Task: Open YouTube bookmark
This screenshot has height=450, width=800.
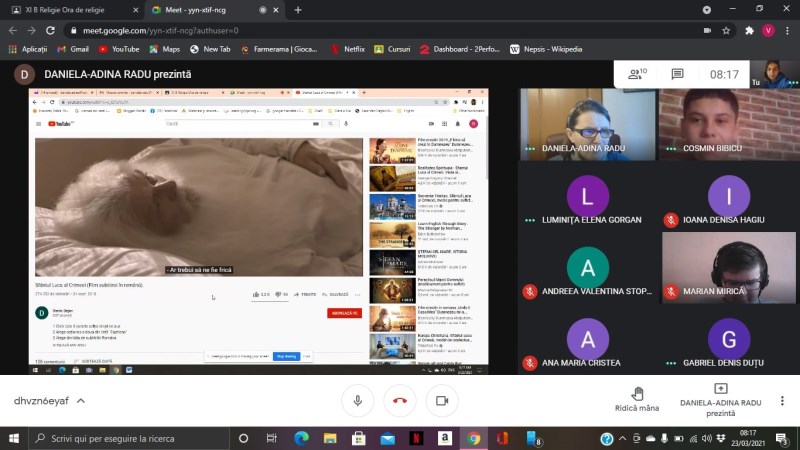Action: tap(119, 49)
